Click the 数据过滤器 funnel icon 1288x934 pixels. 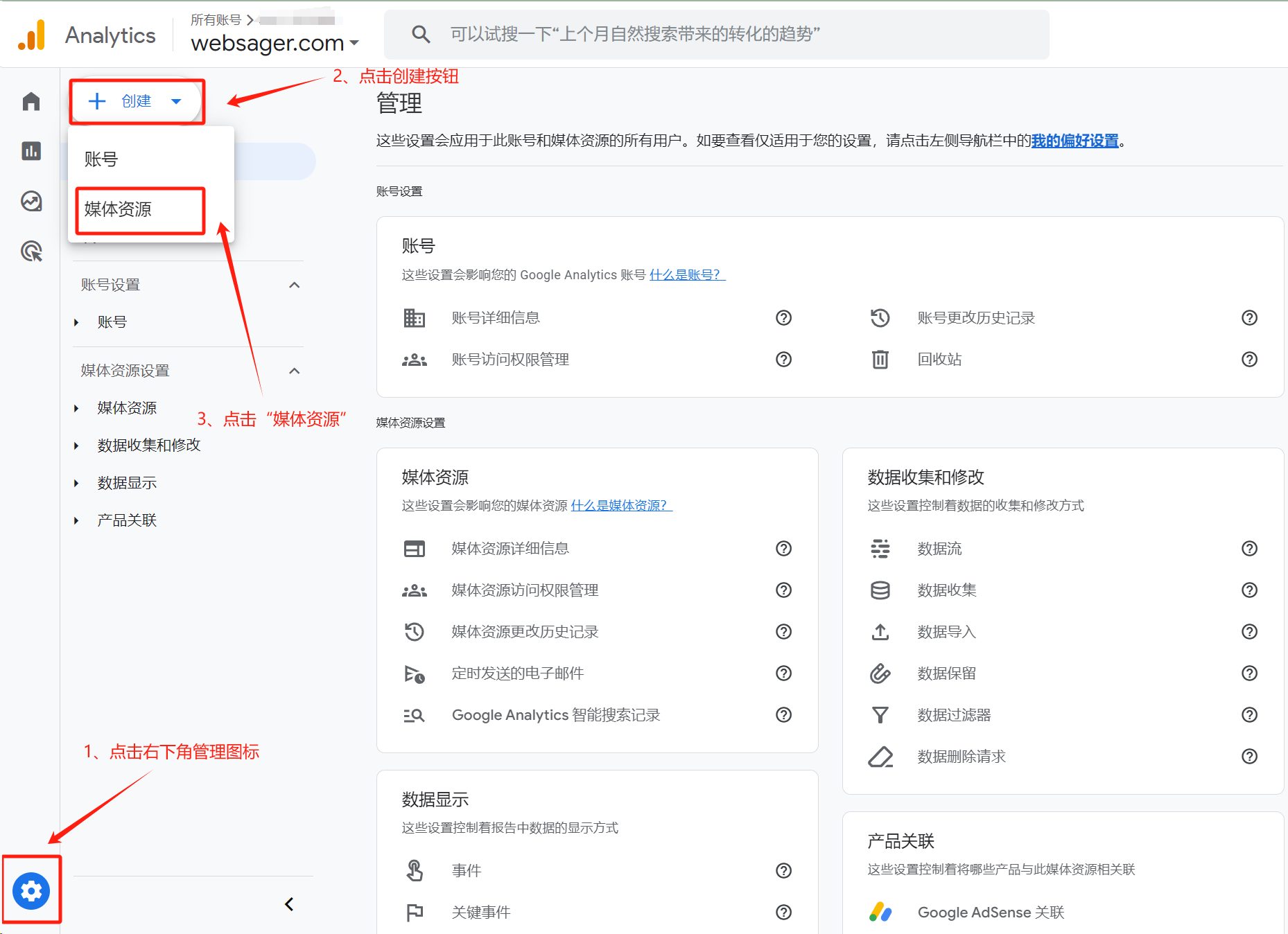880,715
